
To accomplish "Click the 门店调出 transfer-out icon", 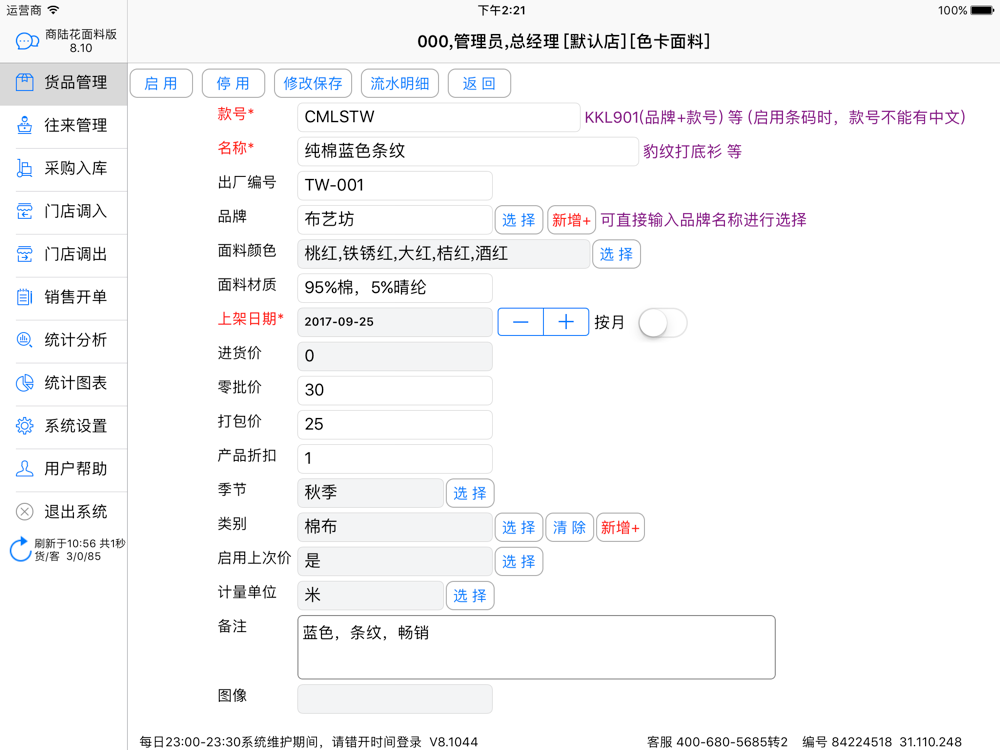I will pos(24,254).
